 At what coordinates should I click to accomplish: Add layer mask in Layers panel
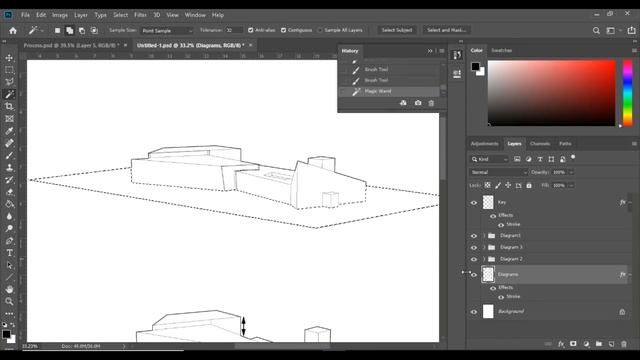573,344
